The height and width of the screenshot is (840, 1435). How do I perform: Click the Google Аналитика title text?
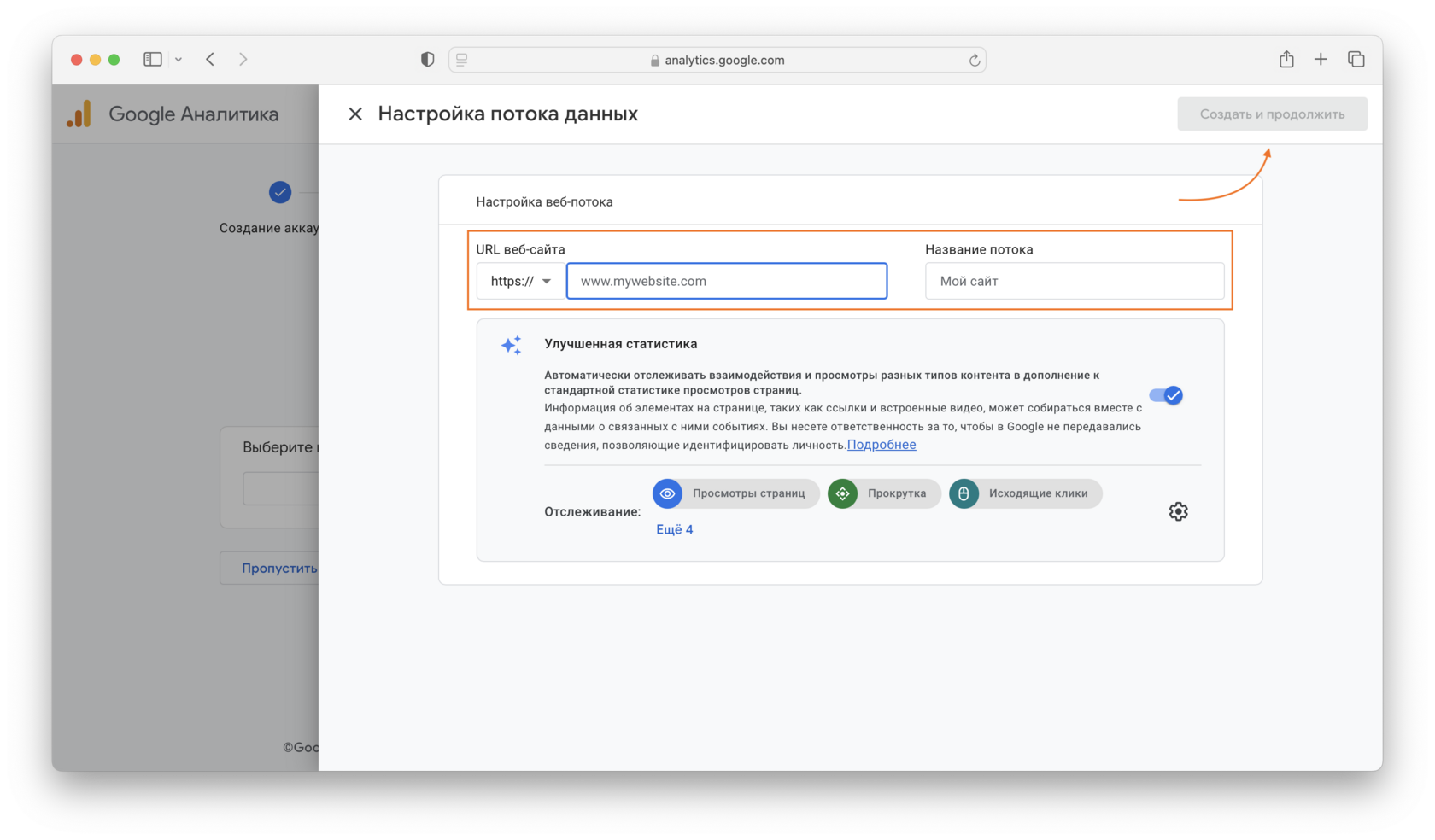pos(194,114)
